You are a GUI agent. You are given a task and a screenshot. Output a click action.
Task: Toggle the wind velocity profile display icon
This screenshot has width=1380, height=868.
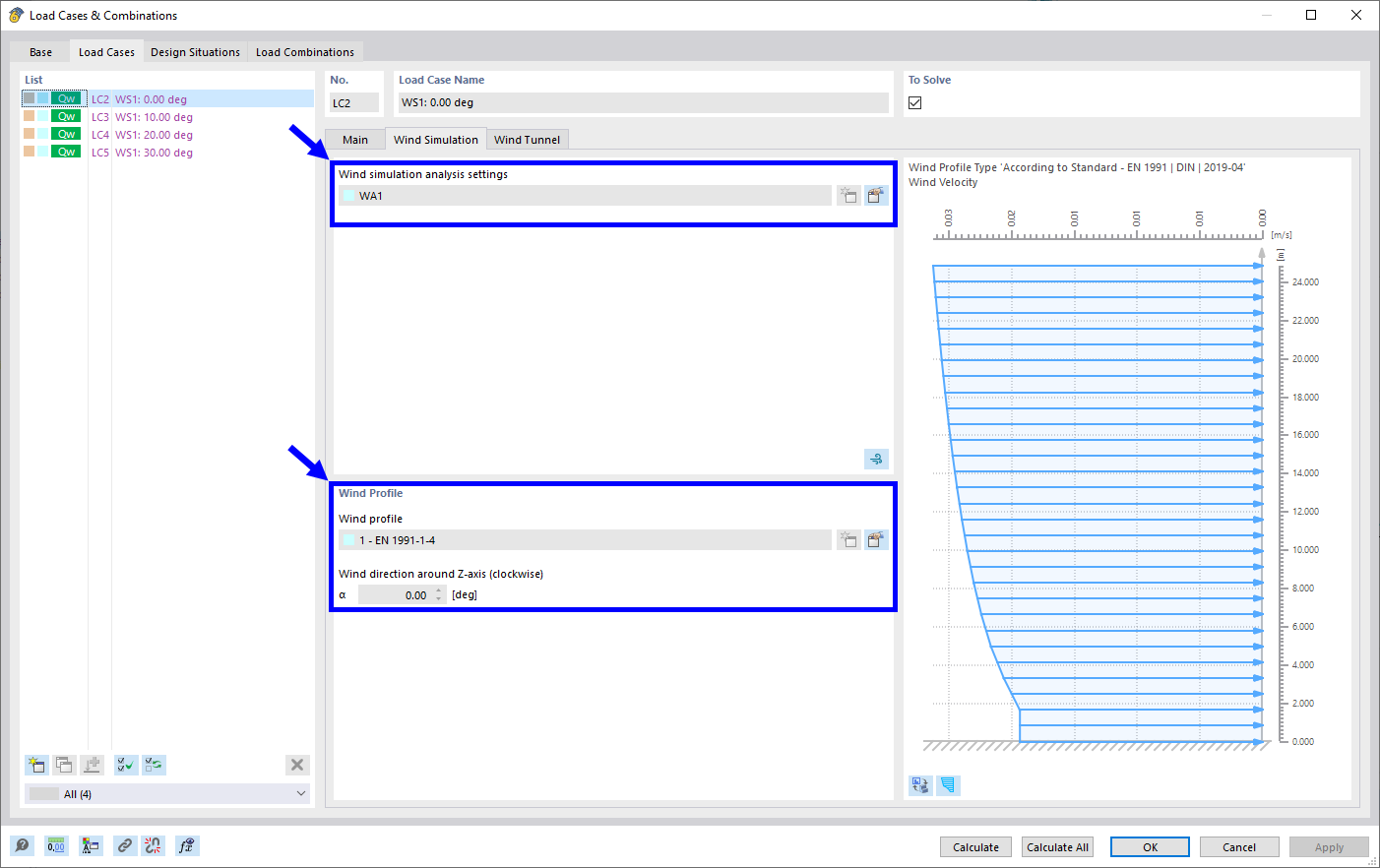(x=947, y=785)
